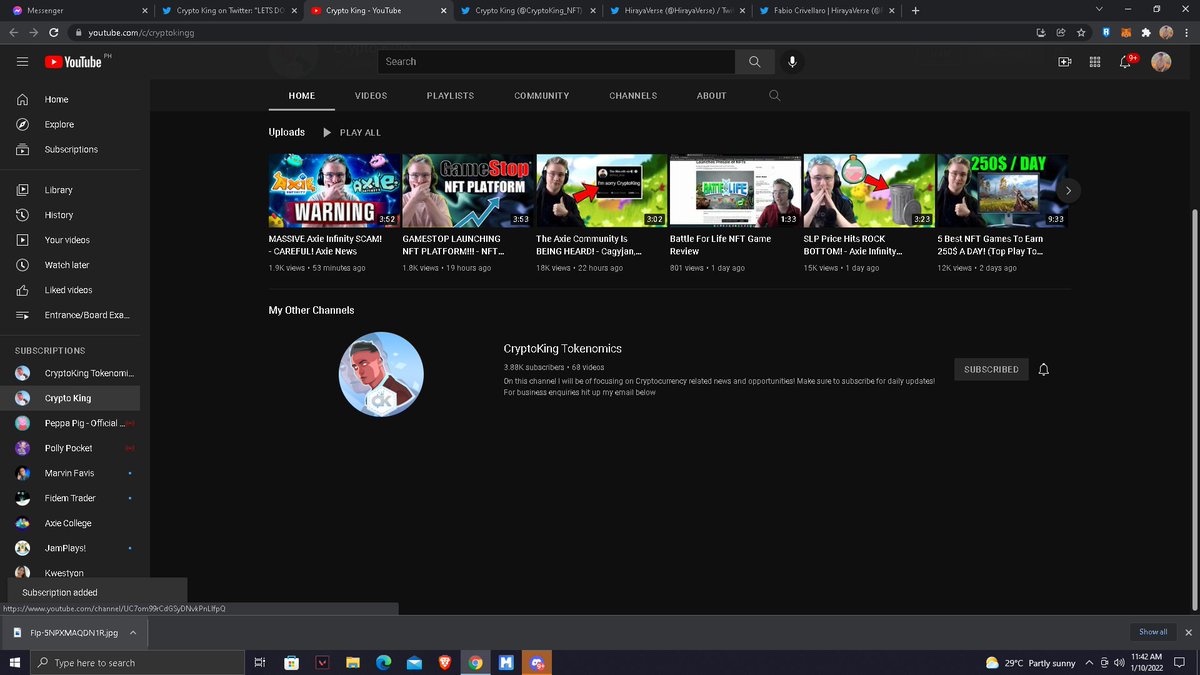Image resolution: width=1200 pixels, height=675 pixels.
Task: Open Axie Community Is BEING HEARD thumbnail
Action: [602, 191]
